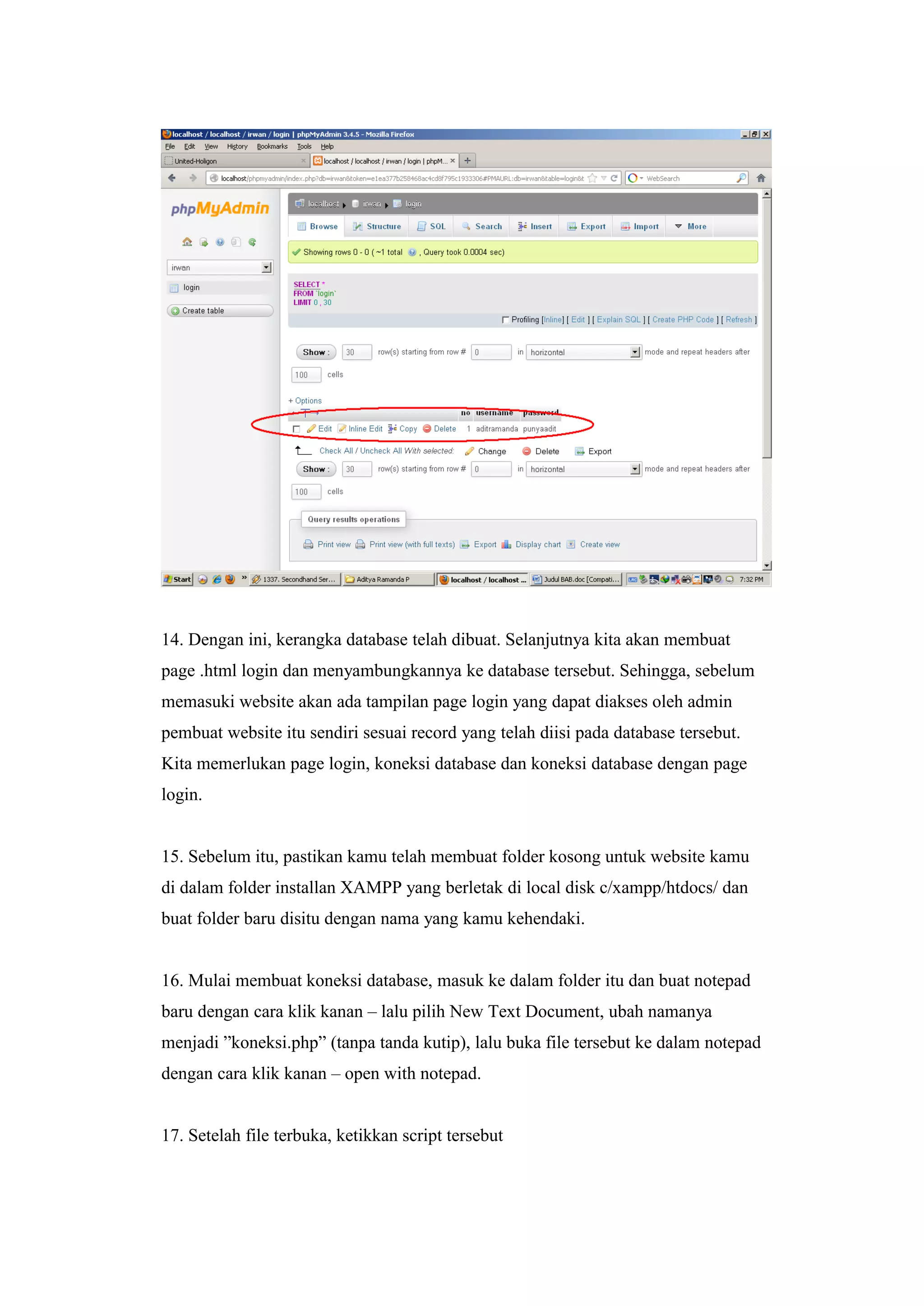Click the login table icon in the sidebar

174,288
